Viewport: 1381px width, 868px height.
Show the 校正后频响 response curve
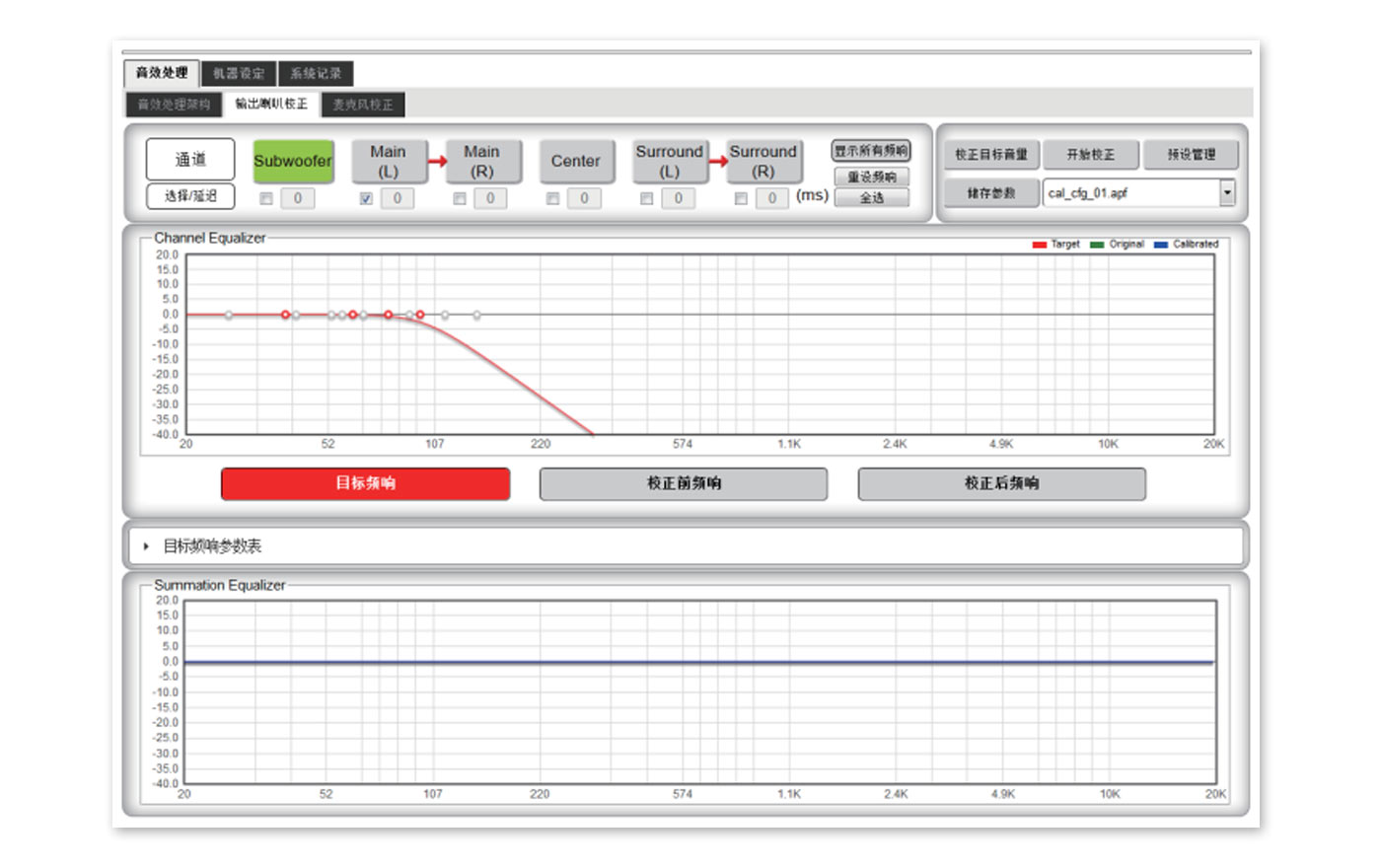[1001, 483]
